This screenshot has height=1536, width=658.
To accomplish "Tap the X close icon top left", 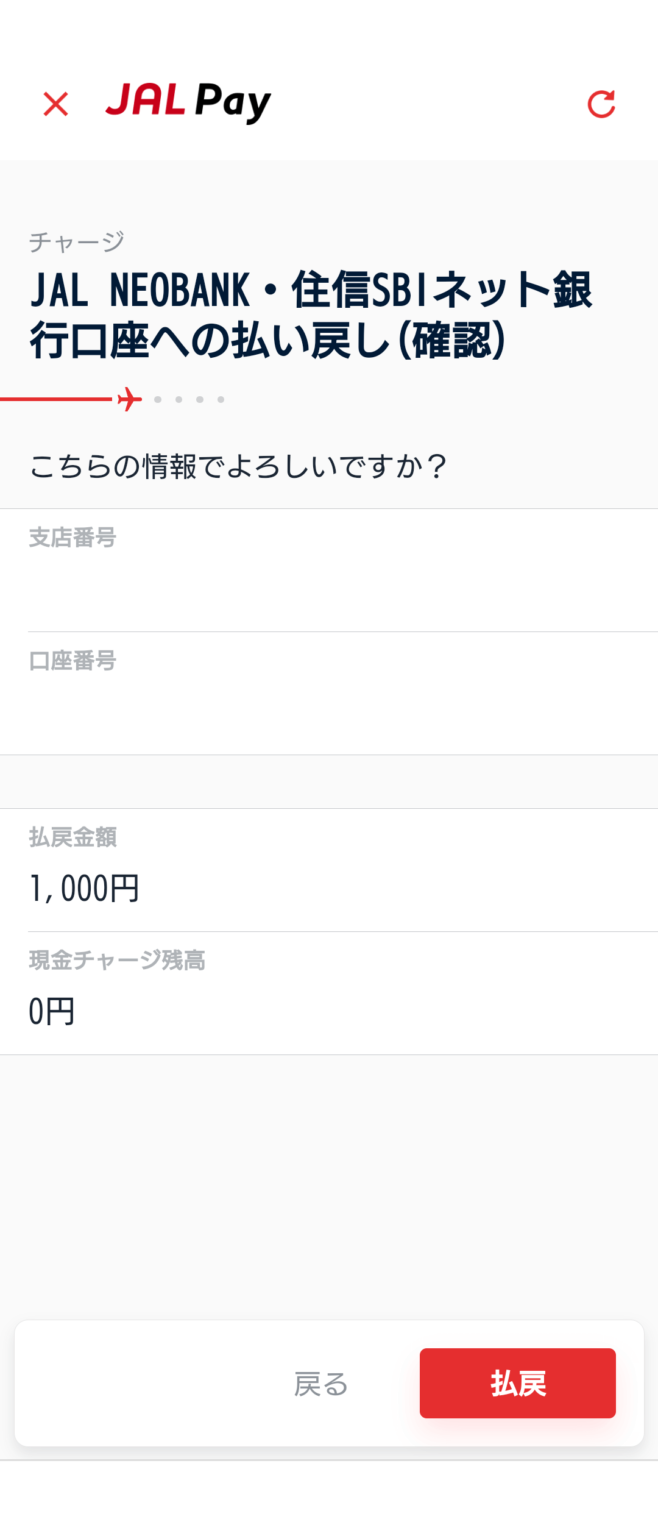I will 55,103.
